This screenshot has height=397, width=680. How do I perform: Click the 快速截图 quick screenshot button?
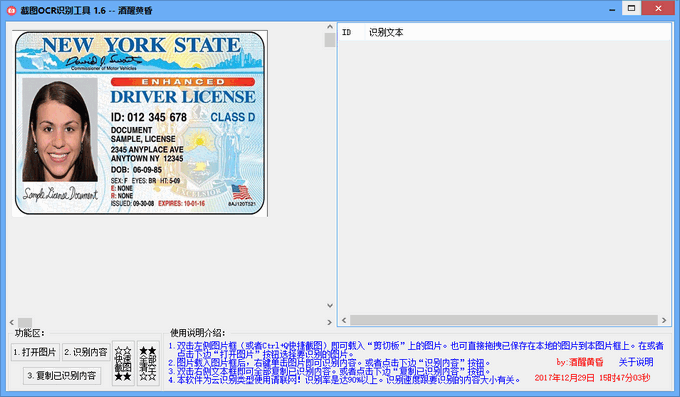123,364
